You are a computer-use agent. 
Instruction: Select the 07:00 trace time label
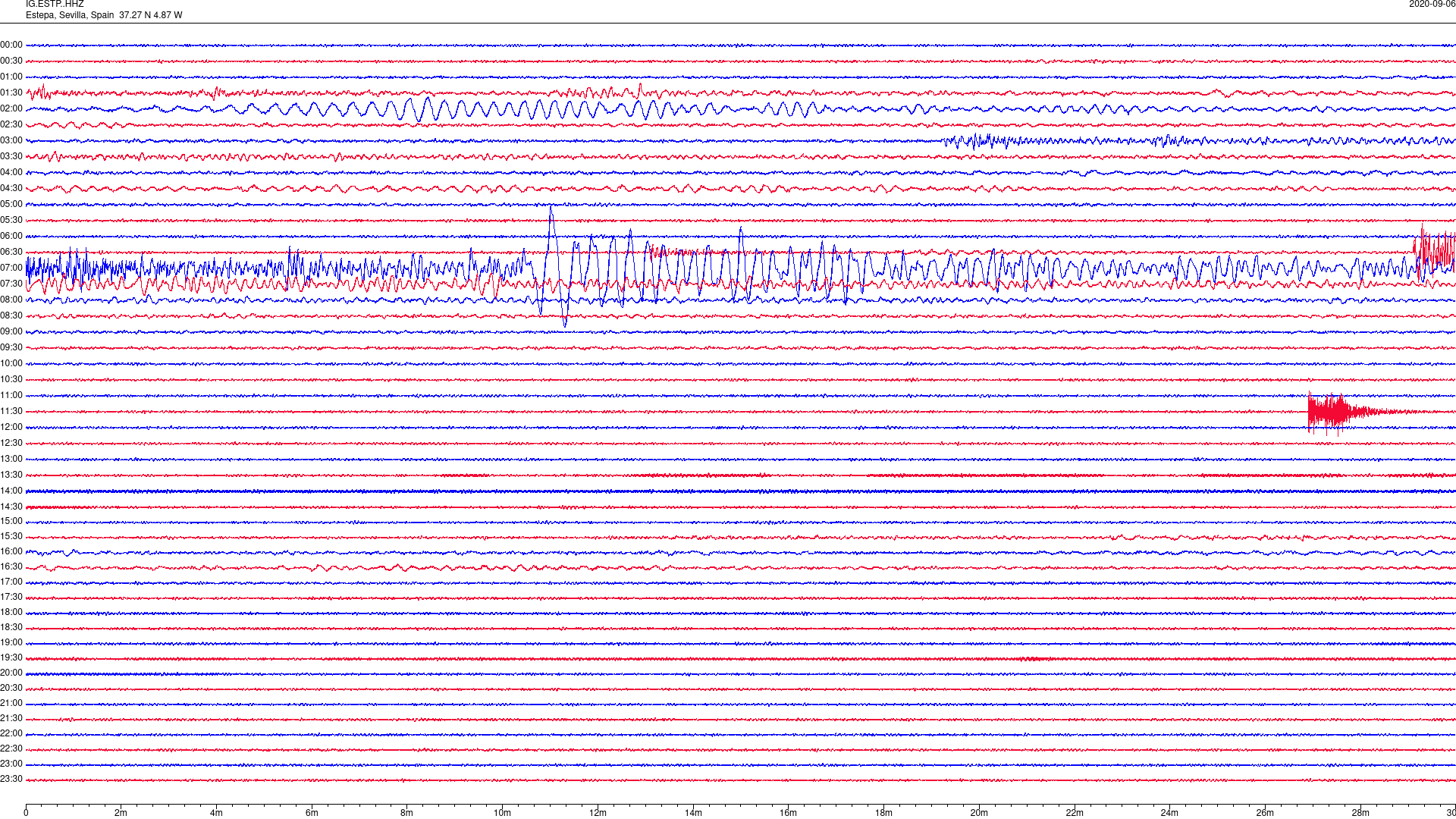click(x=11, y=268)
